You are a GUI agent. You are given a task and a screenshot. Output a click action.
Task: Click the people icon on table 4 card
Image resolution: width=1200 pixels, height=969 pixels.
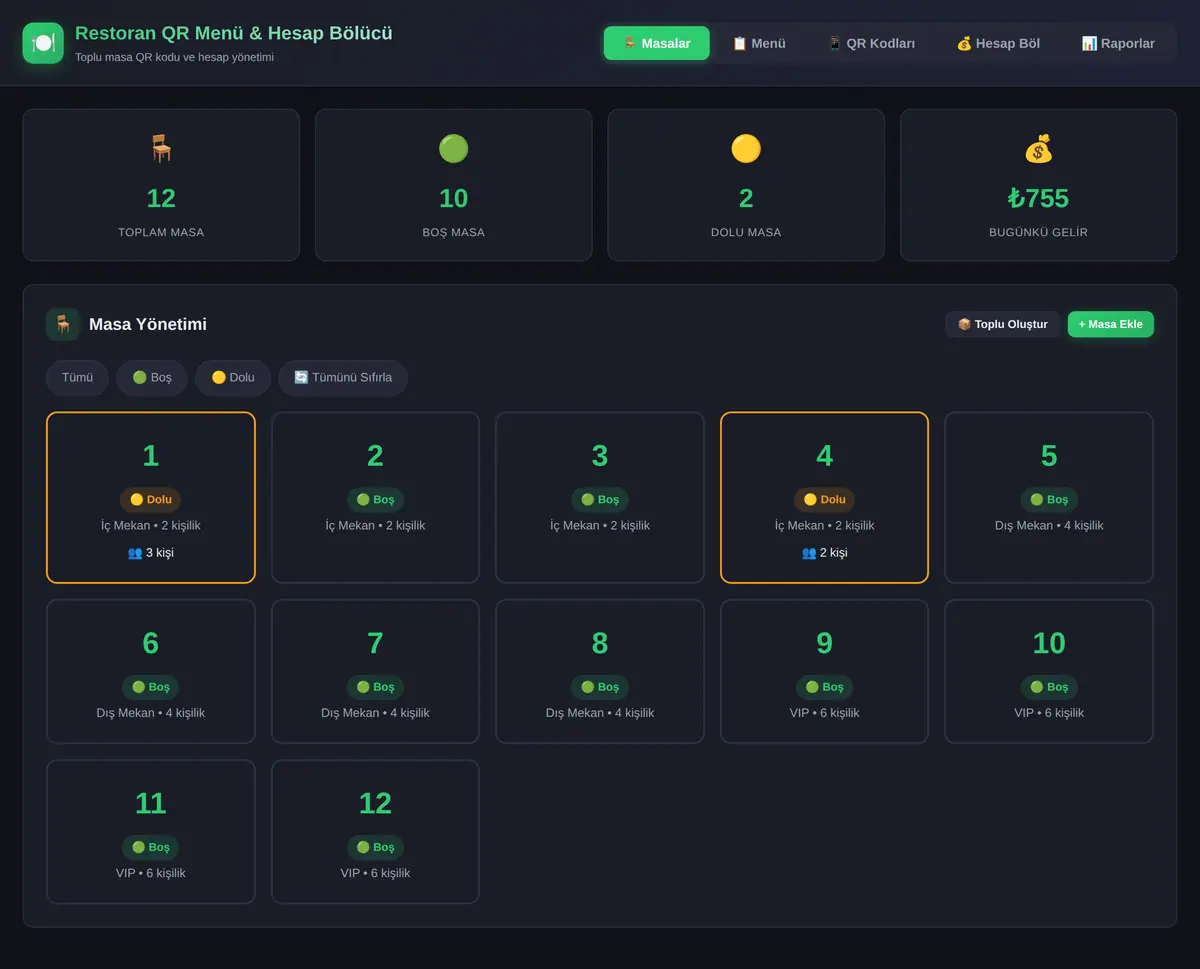[809, 553]
